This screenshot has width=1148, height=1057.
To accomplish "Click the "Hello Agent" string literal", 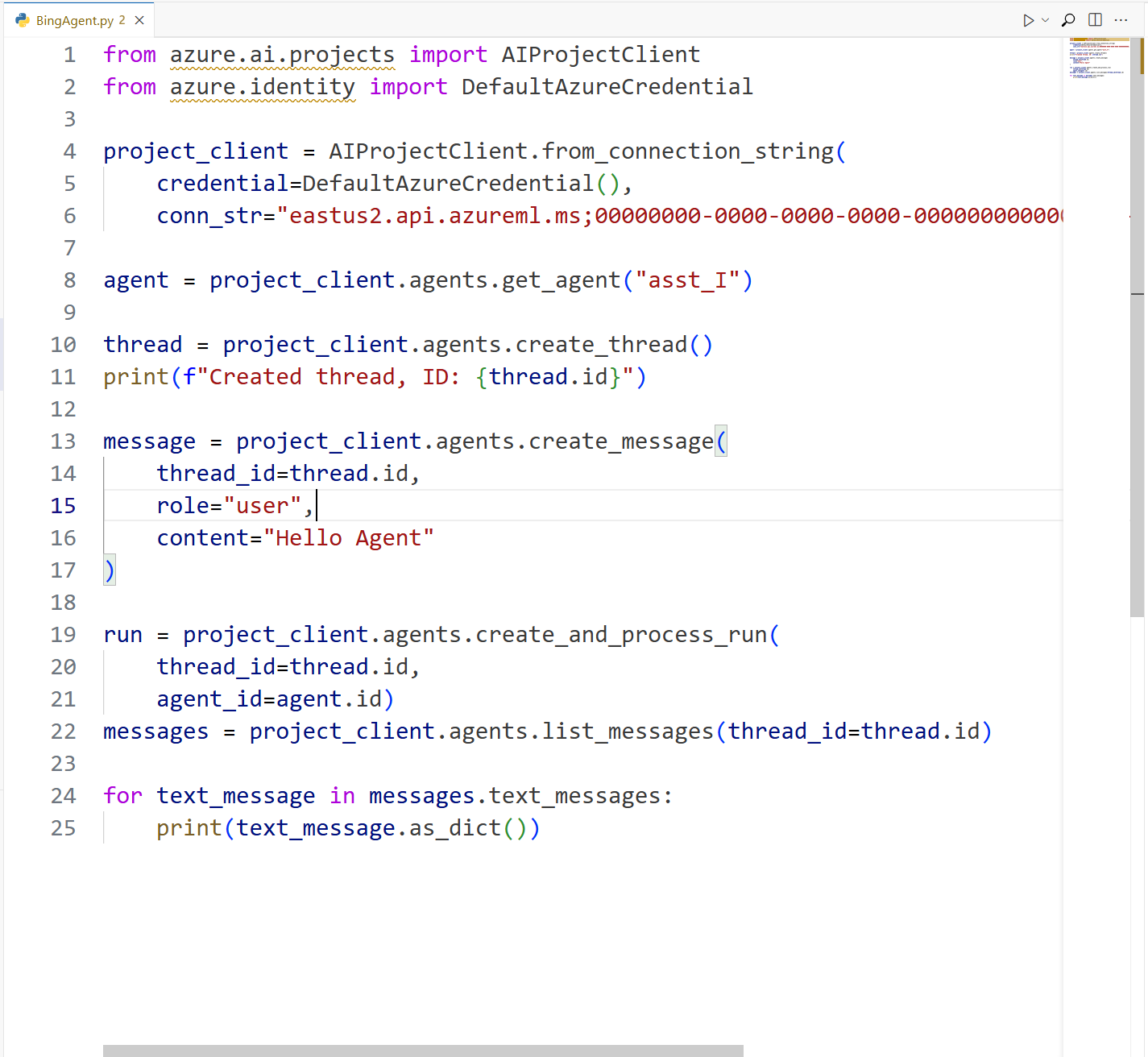I will [350, 537].
